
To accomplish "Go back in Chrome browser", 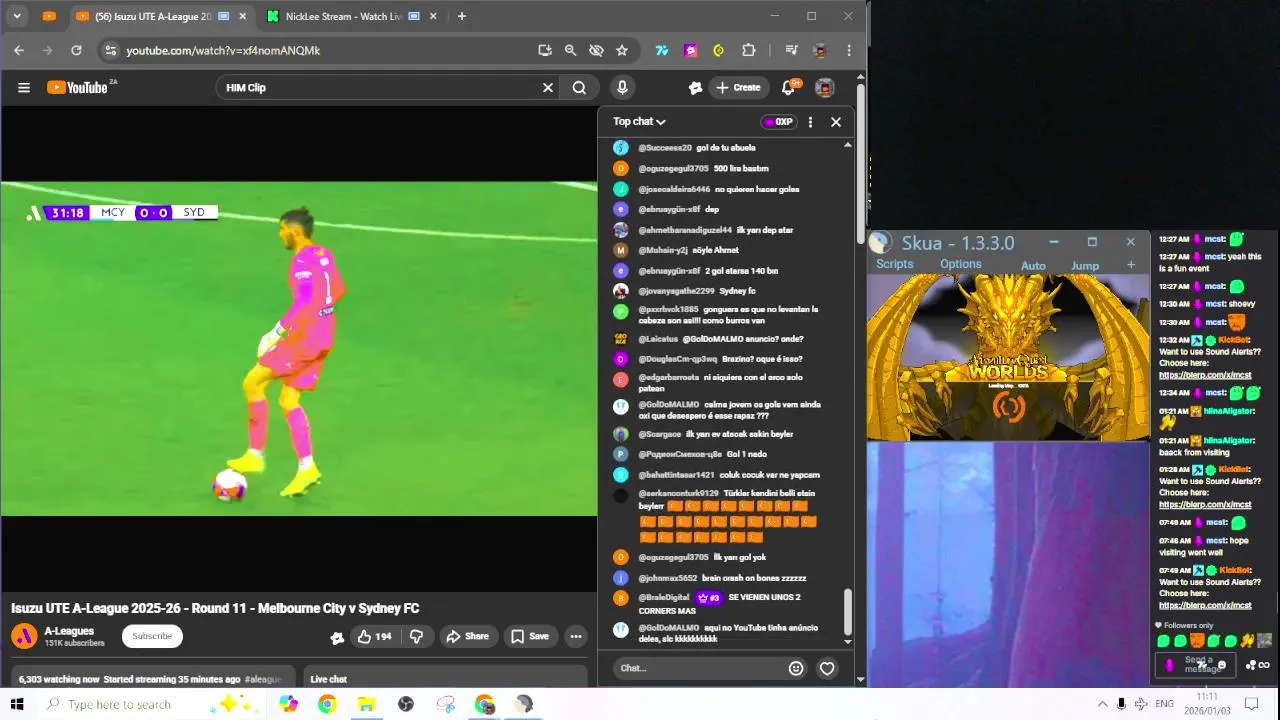I will coord(19,50).
